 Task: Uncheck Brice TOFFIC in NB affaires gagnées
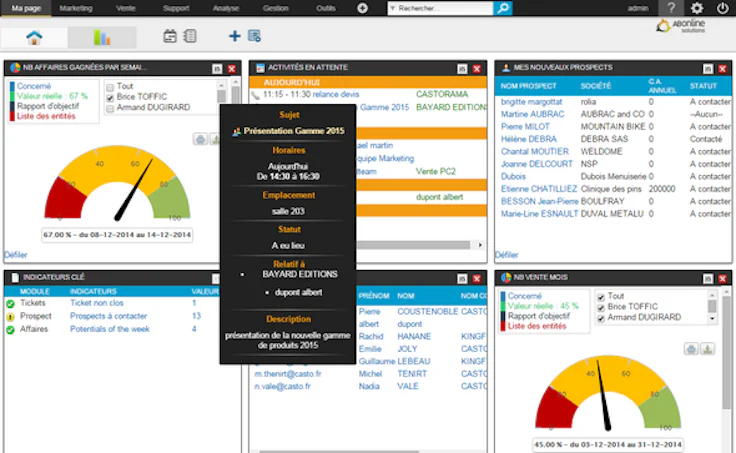click(110, 98)
